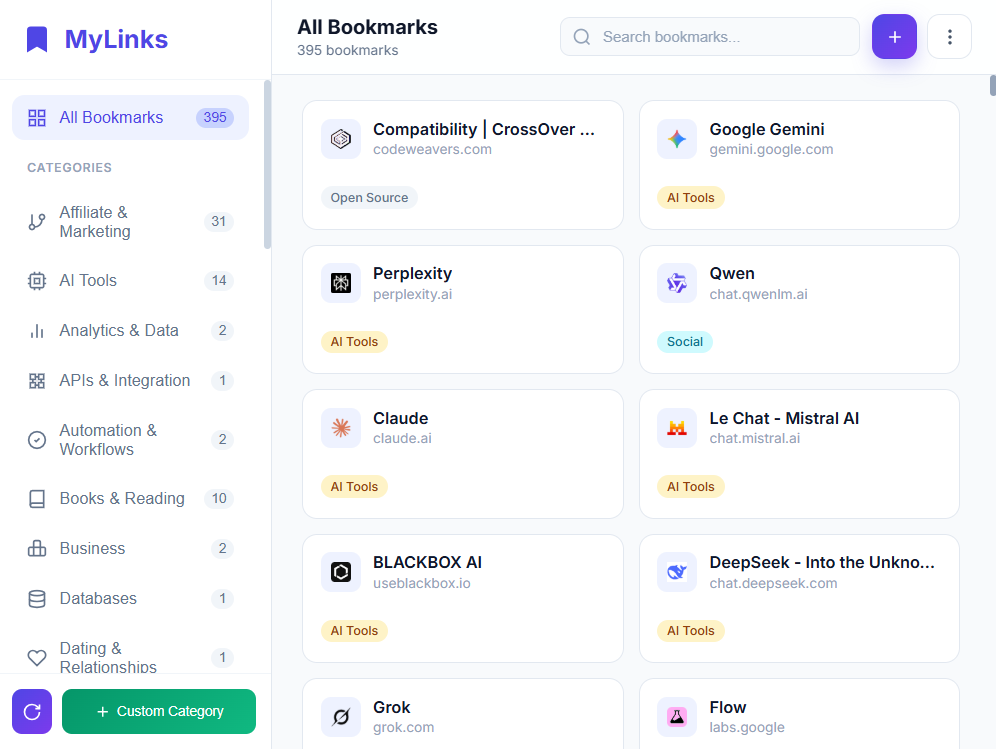
Task: Click the purple + add bookmark button
Action: [894, 36]
